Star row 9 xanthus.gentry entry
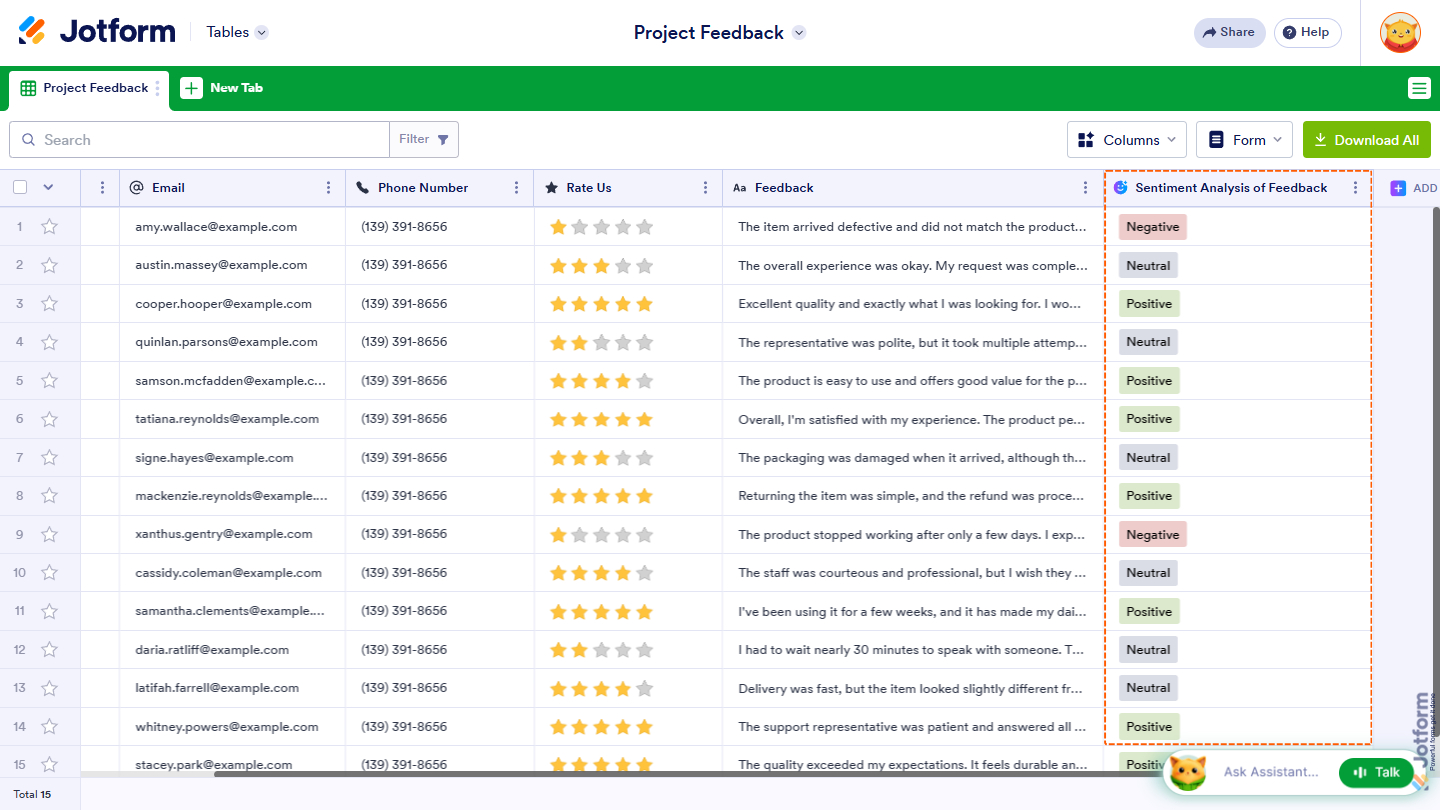1440x810 pixels. point(49,534)
